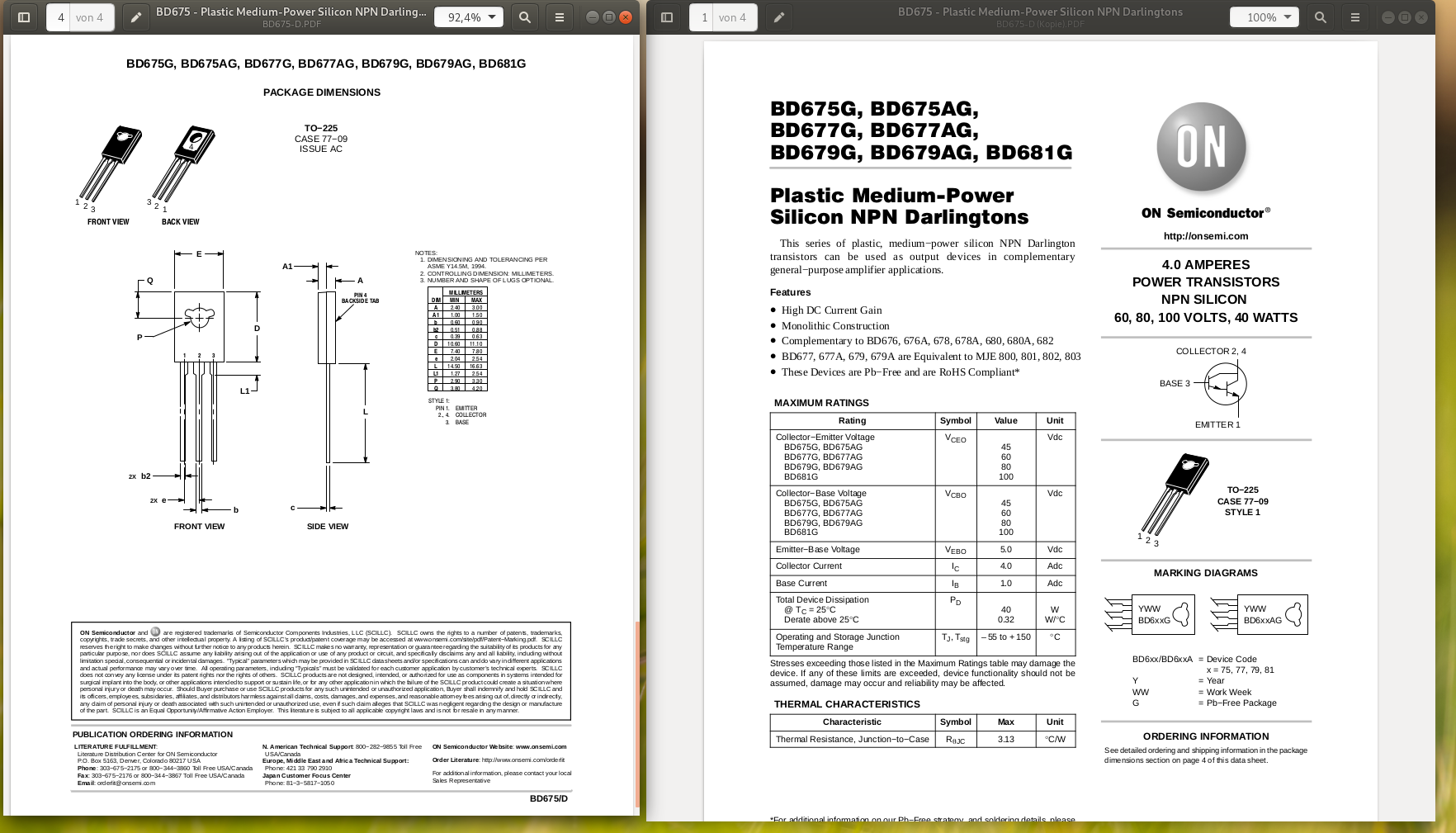Click the orderlit@onsemi.com email text
Screen dimensions: 1456x833
click(125, 783)
